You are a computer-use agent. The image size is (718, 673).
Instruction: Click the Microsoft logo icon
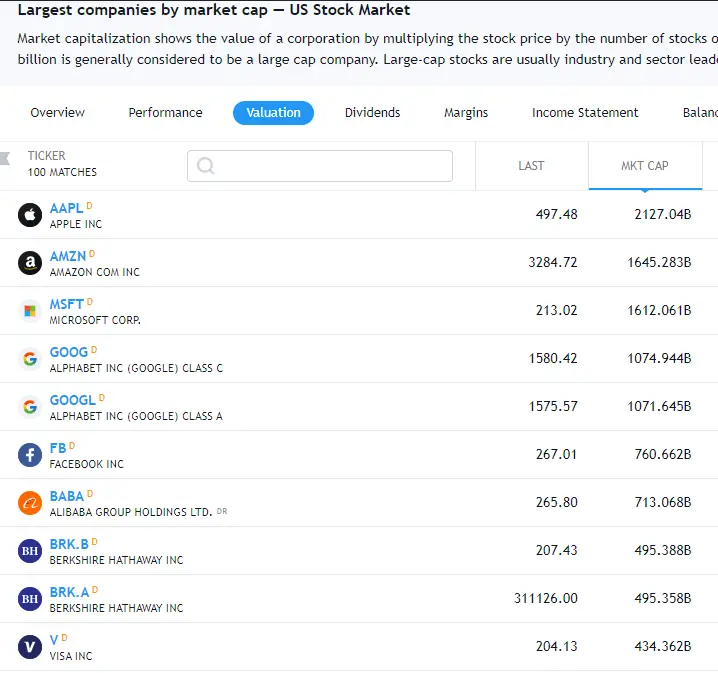click(x=30, y=311)
